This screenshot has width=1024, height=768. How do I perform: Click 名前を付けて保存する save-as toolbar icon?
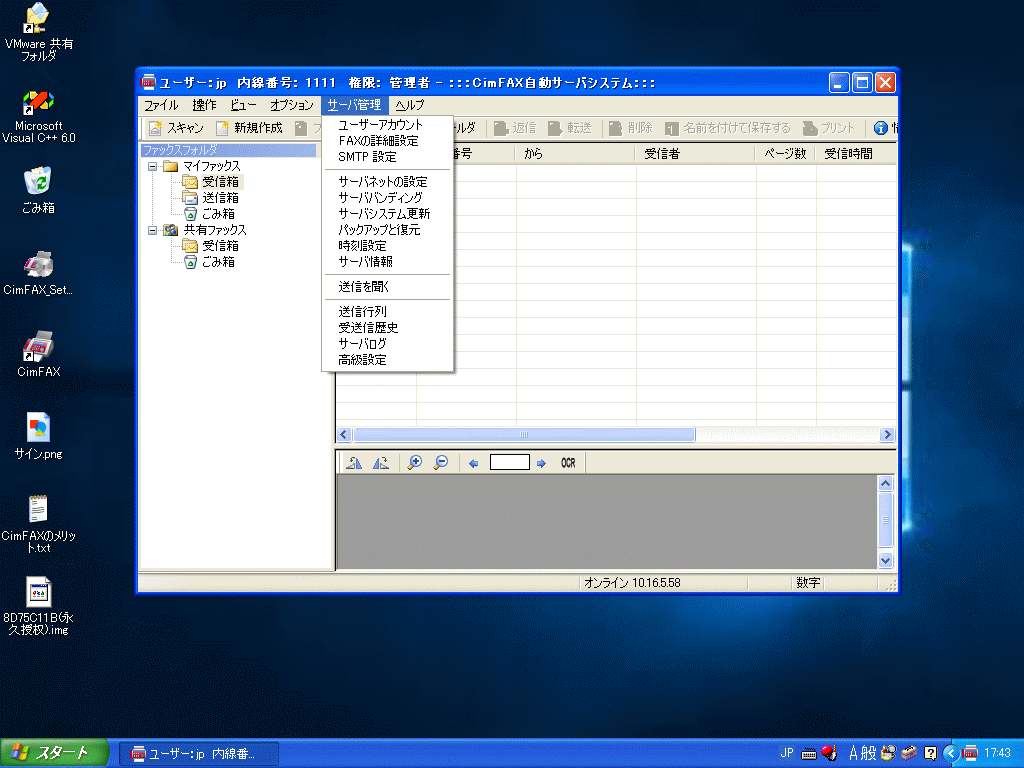click(x=671, y=128)
